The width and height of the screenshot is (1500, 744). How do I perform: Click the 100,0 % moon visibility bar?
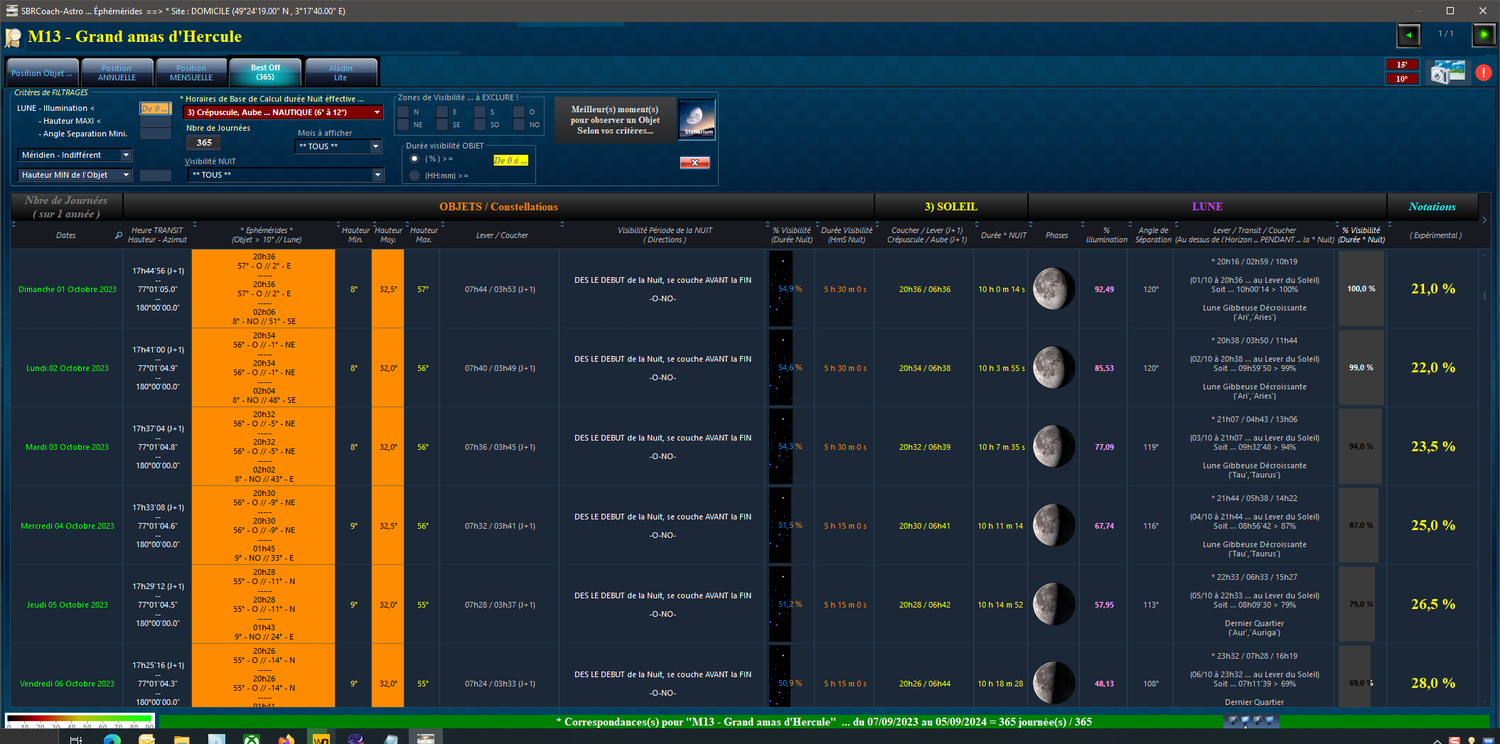tap(1361, 289)
